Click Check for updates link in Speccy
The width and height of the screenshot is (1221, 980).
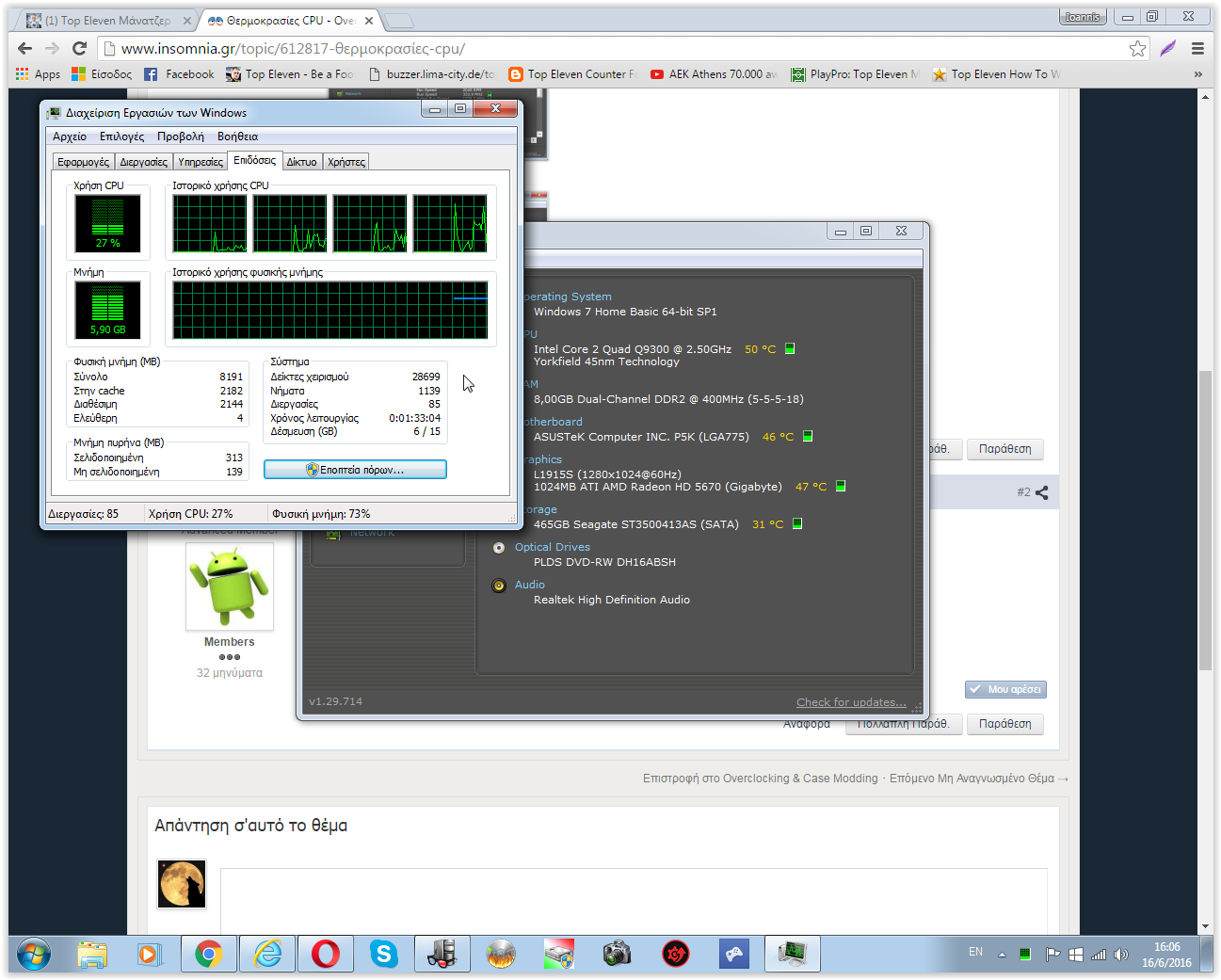pyautogui.click(x=851, y=702)
